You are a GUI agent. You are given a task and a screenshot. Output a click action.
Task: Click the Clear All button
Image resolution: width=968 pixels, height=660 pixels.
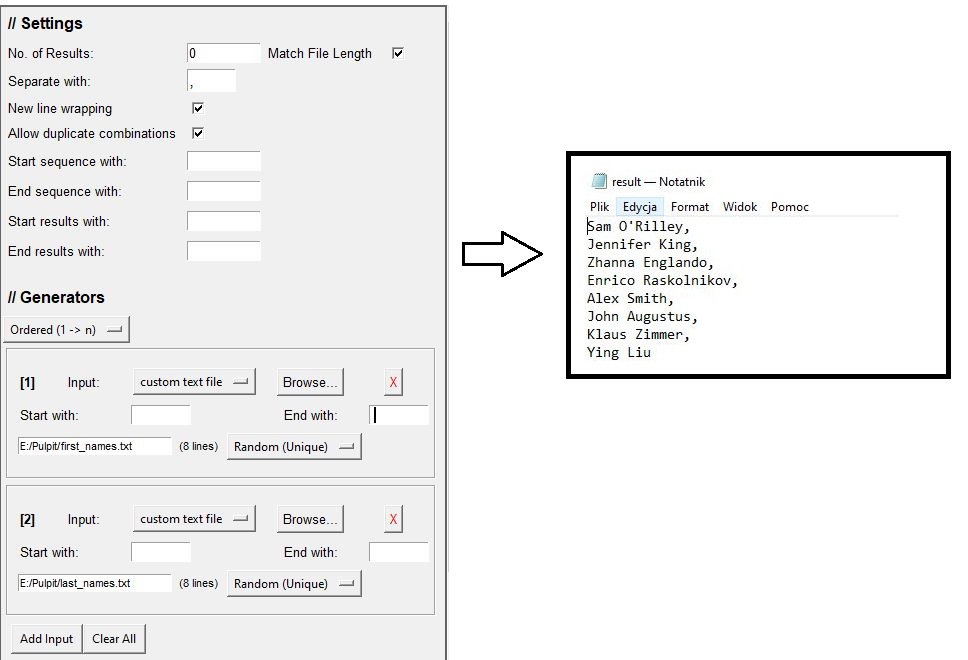tap(114, 639)
